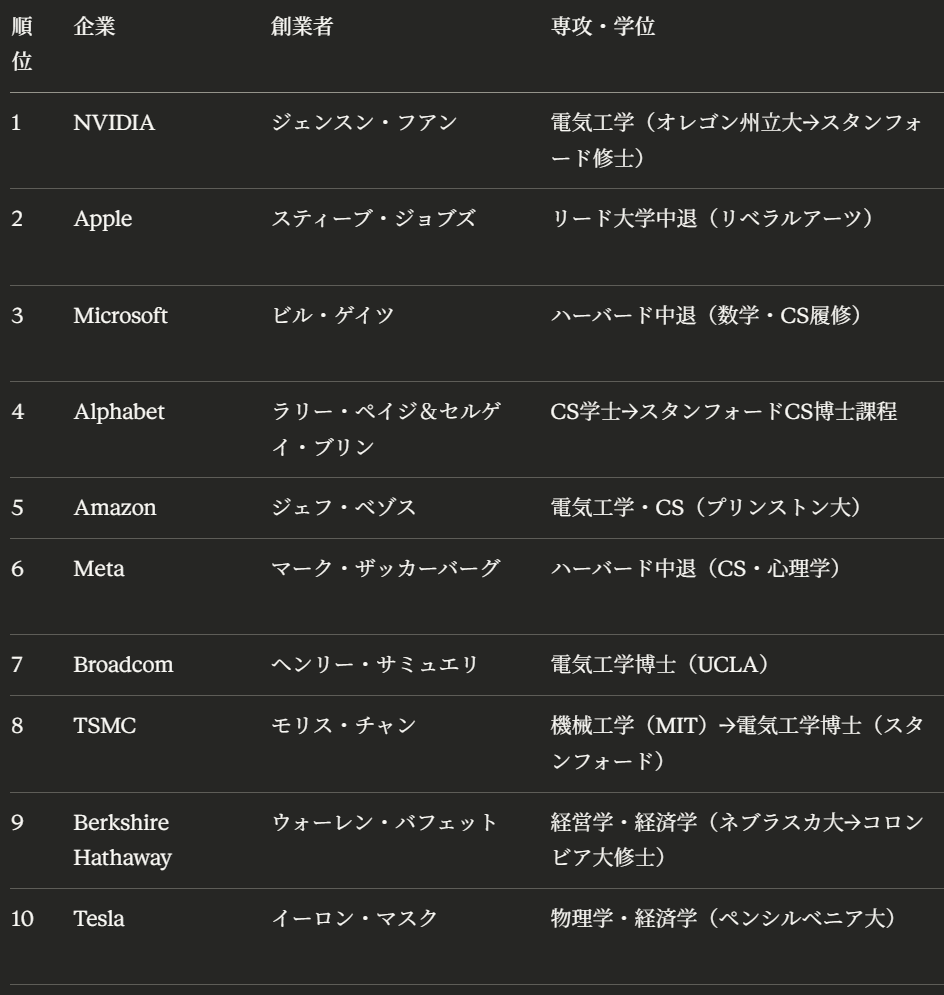
Task: Click the 企業 column header
Action: click(94, 28)
